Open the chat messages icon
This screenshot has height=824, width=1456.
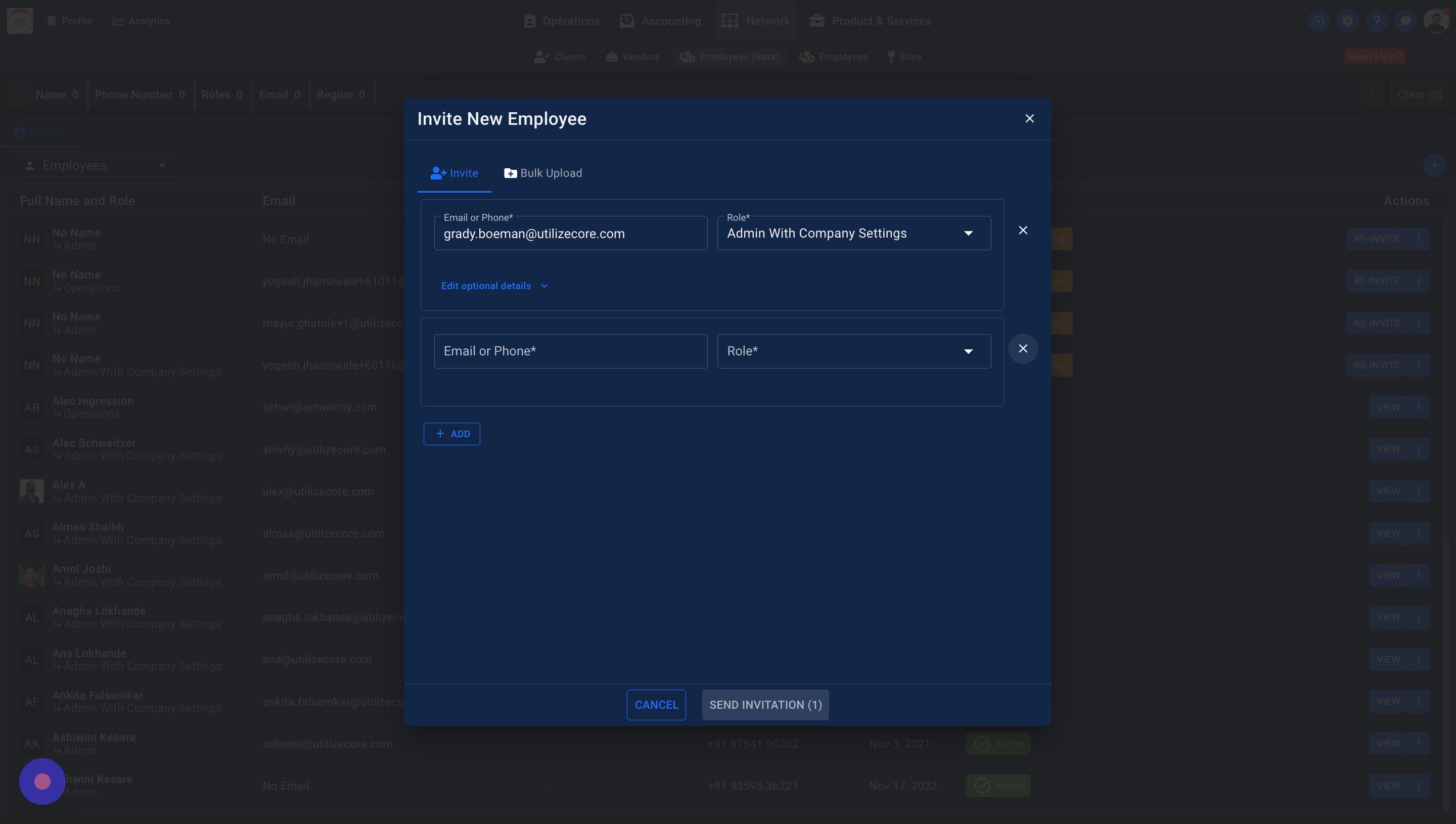click(x=1405, y=21)
